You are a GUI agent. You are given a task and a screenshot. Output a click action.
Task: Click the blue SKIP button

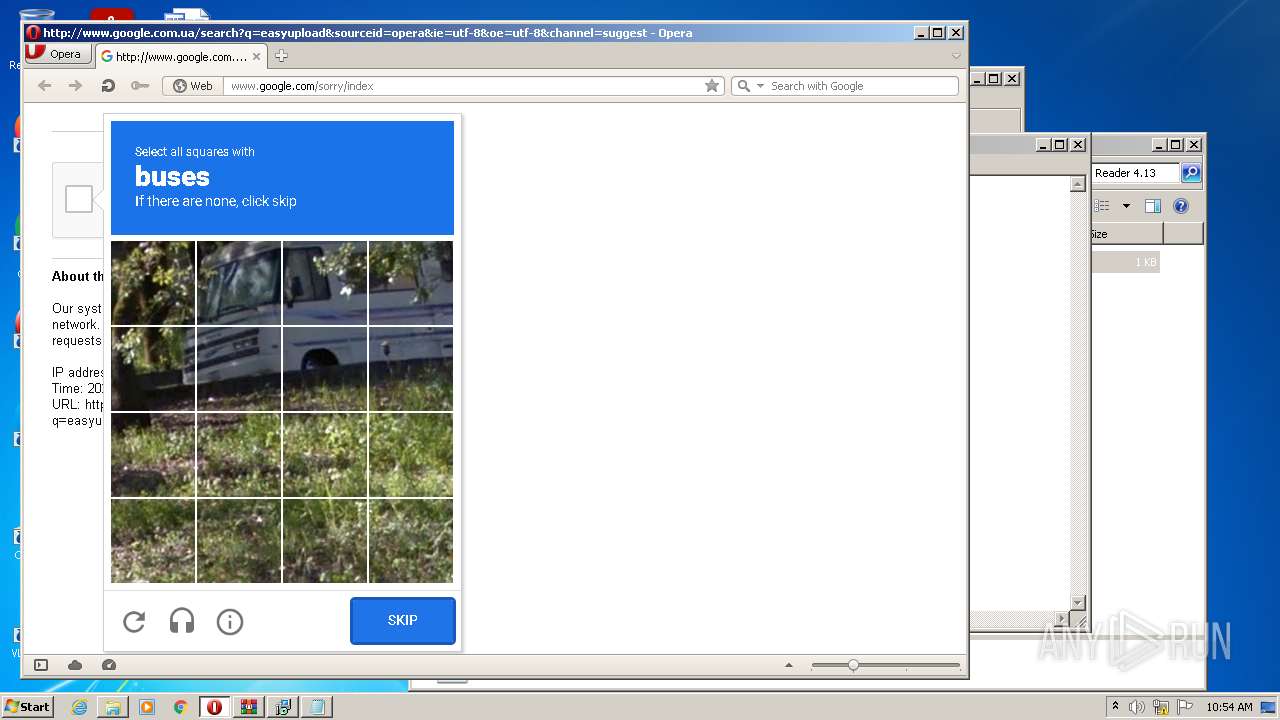pyautogui.click(x=403, y=621)
